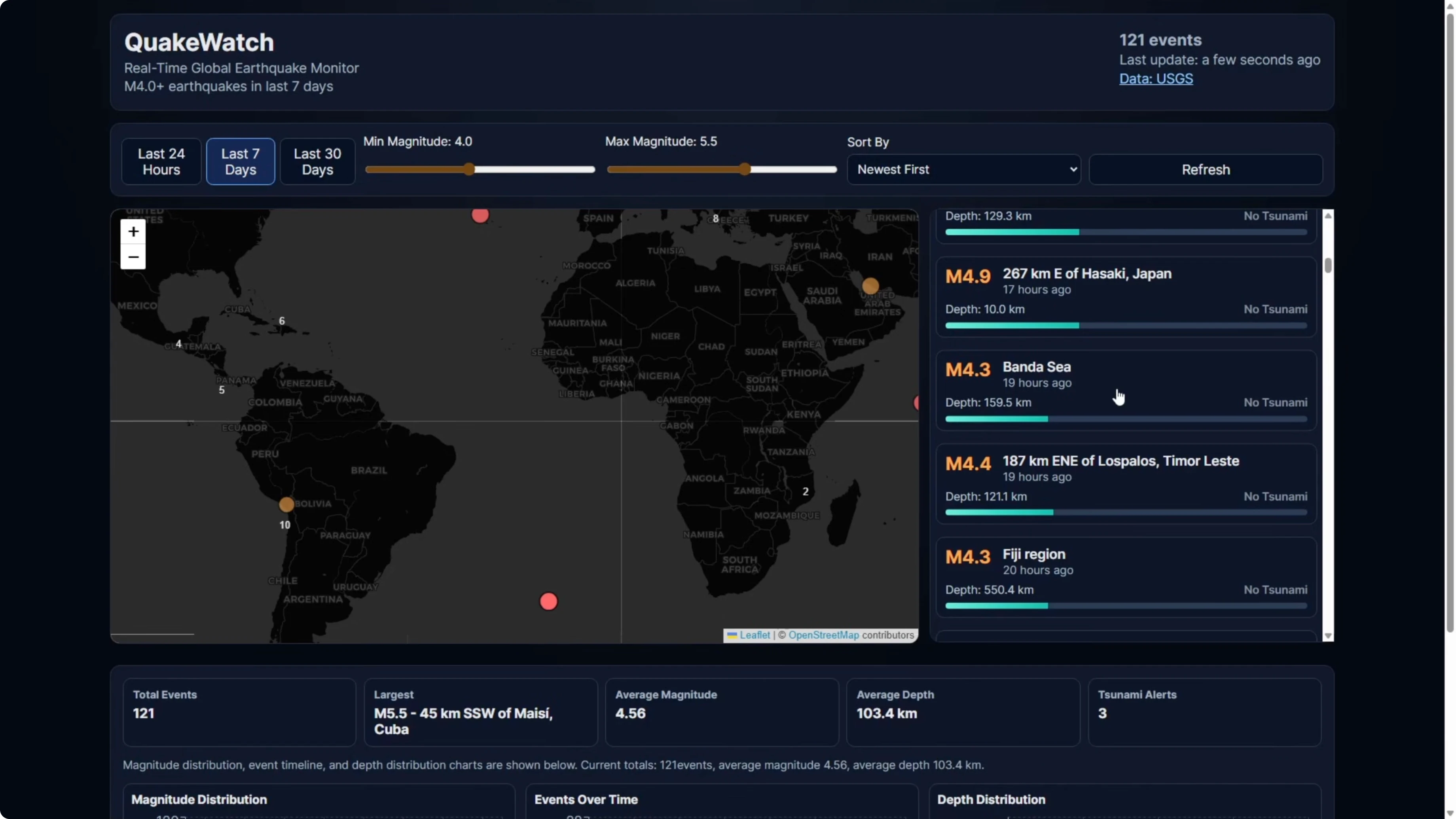Image resolution: width=1456 pixels, height=819 pixels.
Task: Click the orange marker near Bolivia
Action: coord(286,504)
